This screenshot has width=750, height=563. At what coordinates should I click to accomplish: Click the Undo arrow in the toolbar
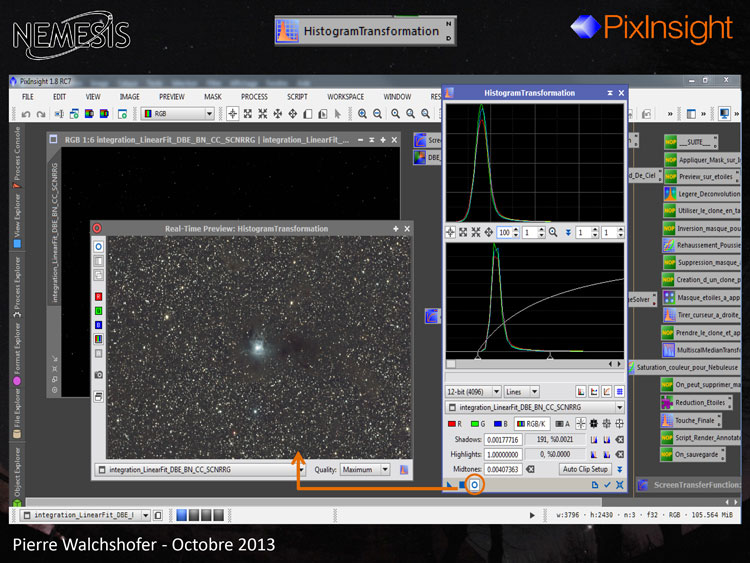(26, 114)
